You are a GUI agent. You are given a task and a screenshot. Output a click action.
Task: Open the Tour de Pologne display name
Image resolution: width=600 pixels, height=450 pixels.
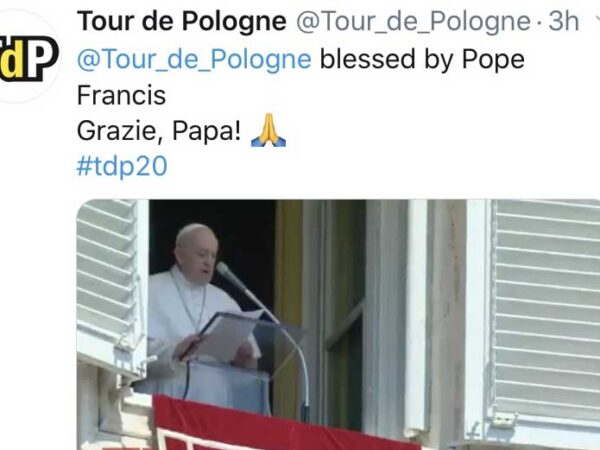pyautogui.click(x=182, y=21)
